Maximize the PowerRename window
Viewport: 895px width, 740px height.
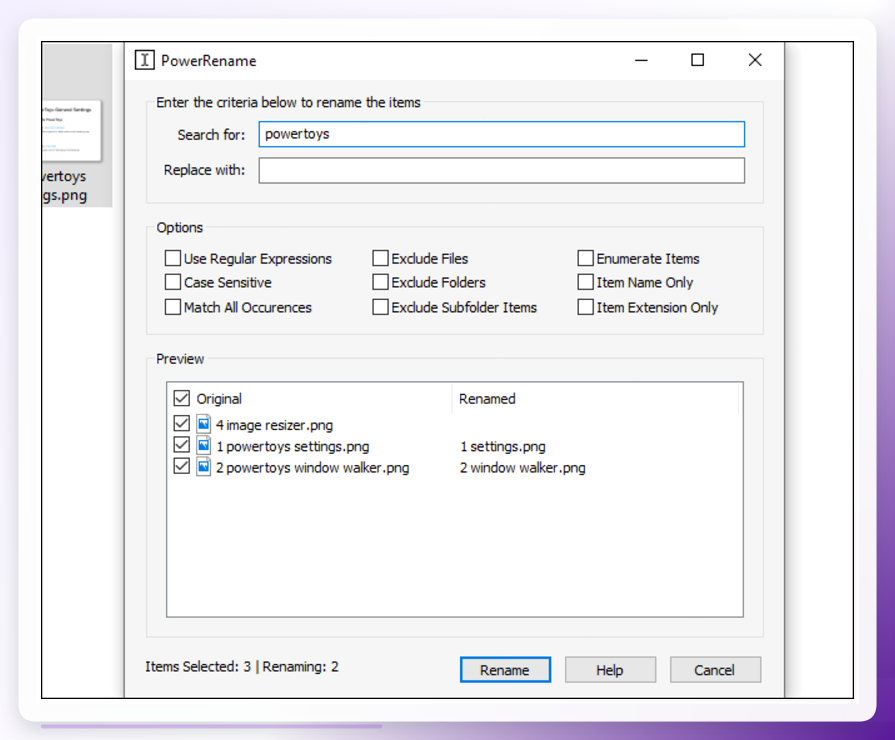pos(698,60)
